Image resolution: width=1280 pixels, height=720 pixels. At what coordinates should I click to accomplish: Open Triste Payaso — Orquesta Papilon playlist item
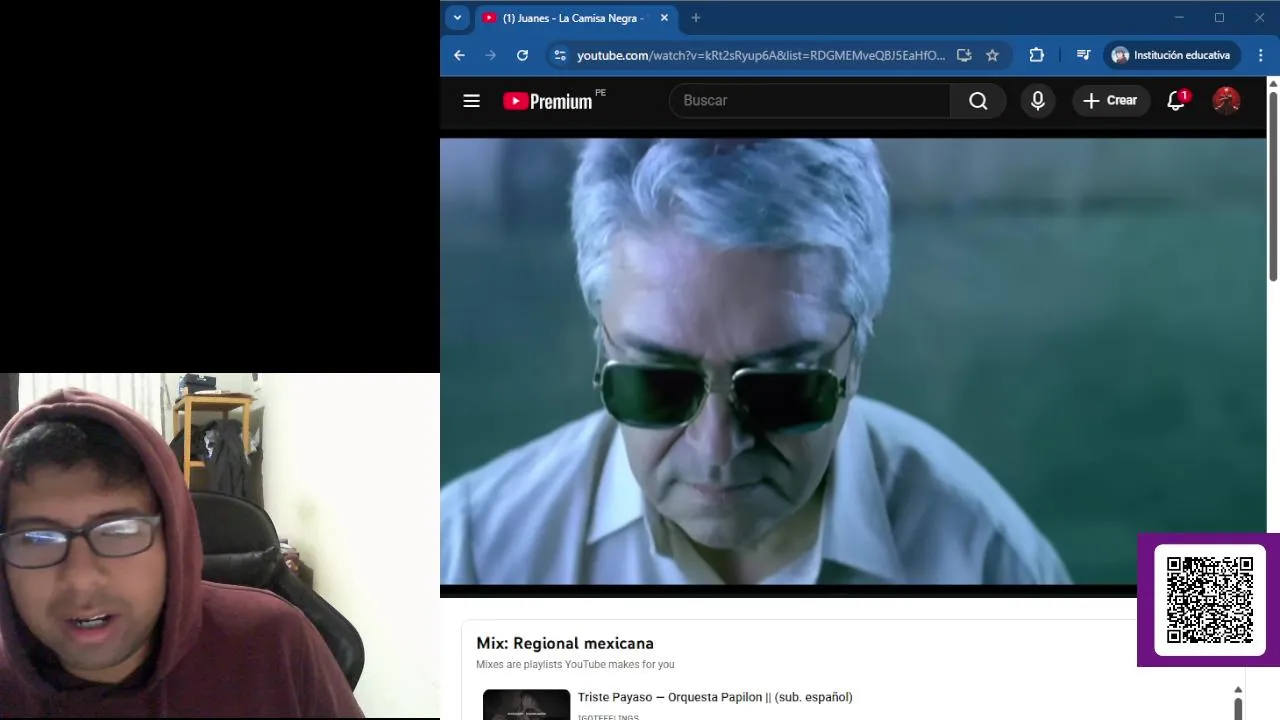715,697
